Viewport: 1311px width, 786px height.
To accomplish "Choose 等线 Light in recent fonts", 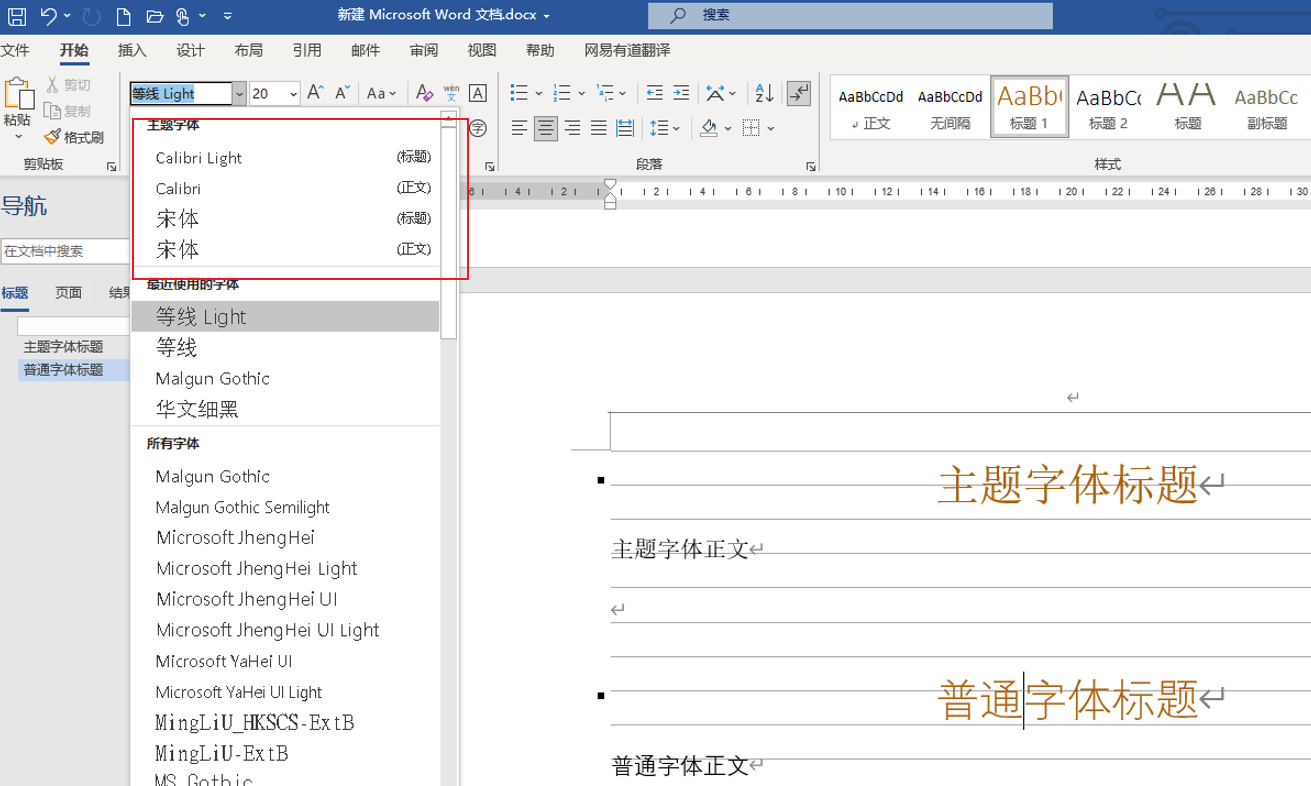I will pyautogui.click(x=285, y=317).
